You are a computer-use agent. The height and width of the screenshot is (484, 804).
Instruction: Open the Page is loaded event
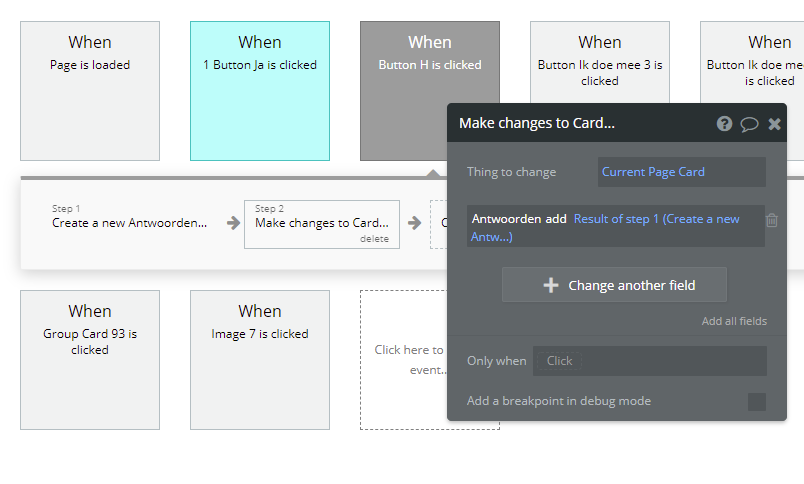pyautogui.click(x=90, y=91)
